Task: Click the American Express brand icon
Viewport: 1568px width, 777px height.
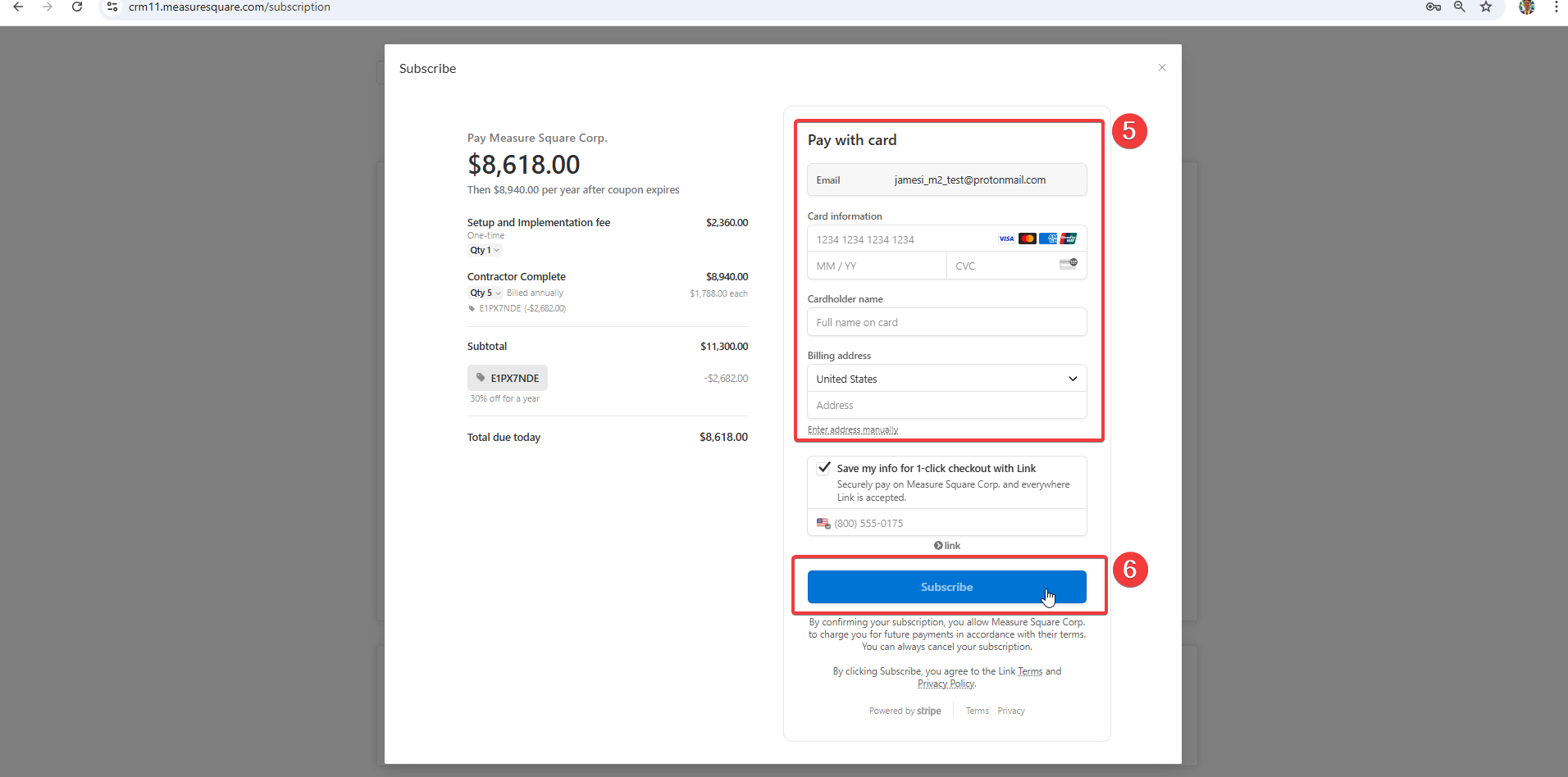Action: point(1048,239)
